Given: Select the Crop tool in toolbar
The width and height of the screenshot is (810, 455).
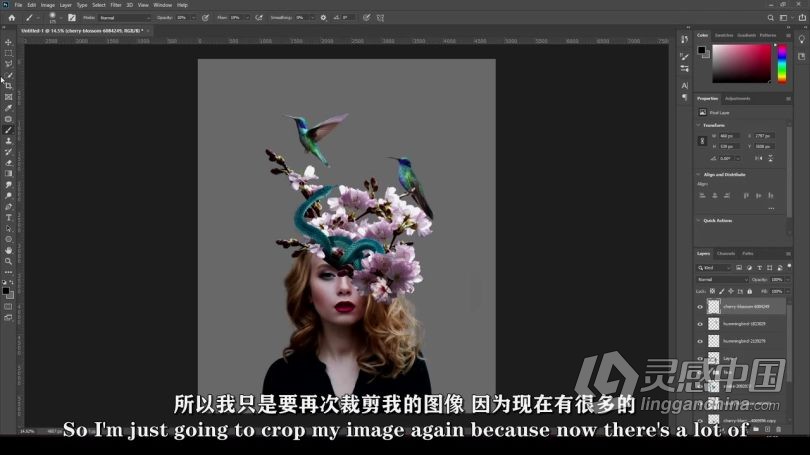Looking at the screenshot, I should tap(9, 86).
